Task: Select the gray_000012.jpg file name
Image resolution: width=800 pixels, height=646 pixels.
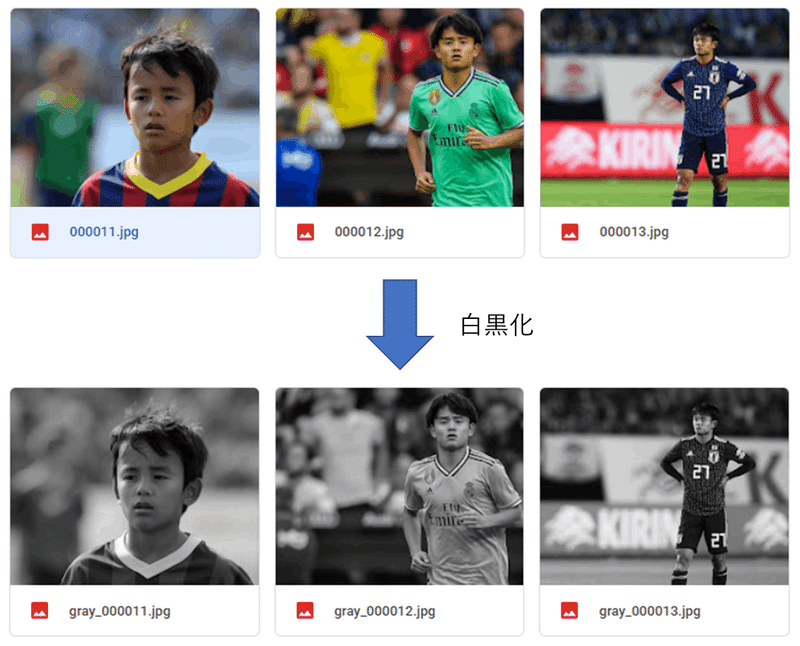Action: coord(385,611)
